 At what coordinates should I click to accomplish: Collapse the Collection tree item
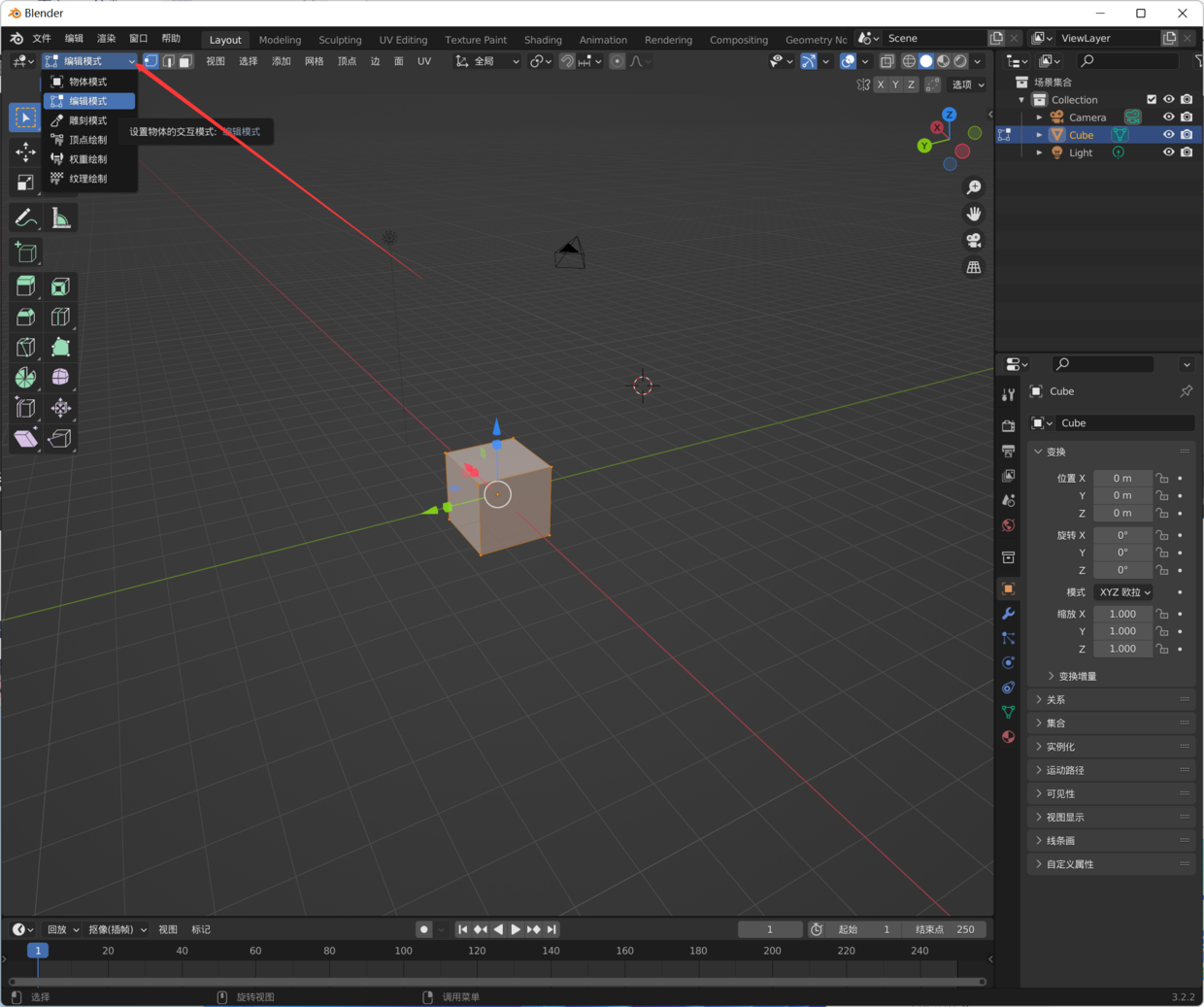coord(1021,100)
